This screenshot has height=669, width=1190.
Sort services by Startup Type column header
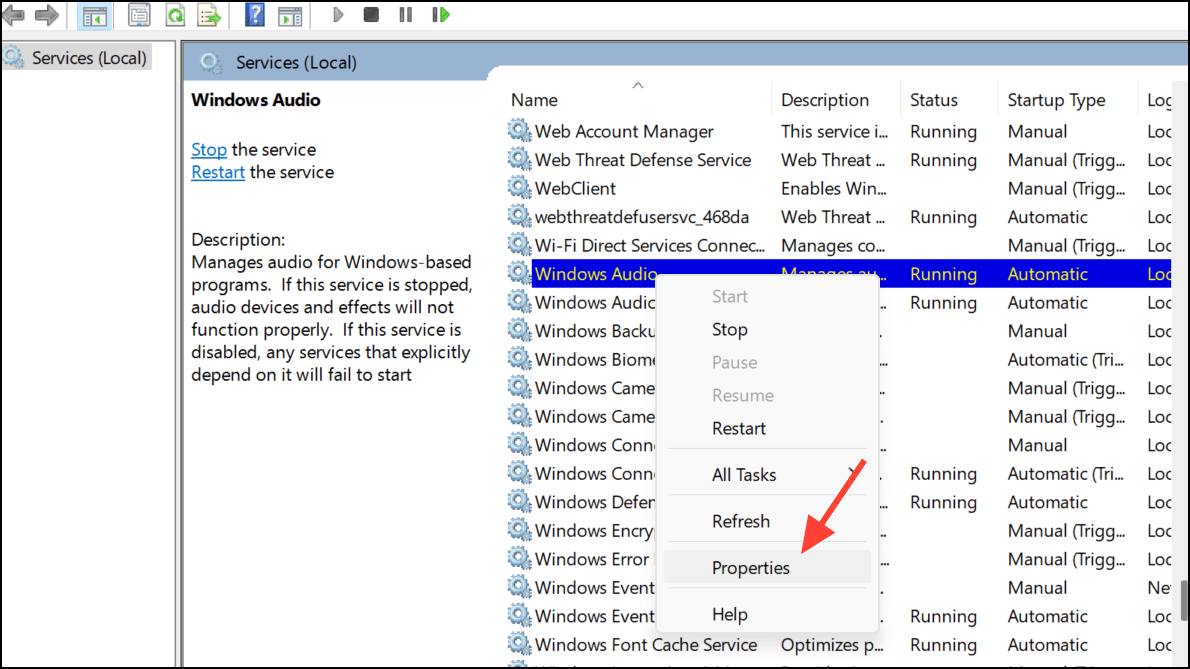[1056, 100]
